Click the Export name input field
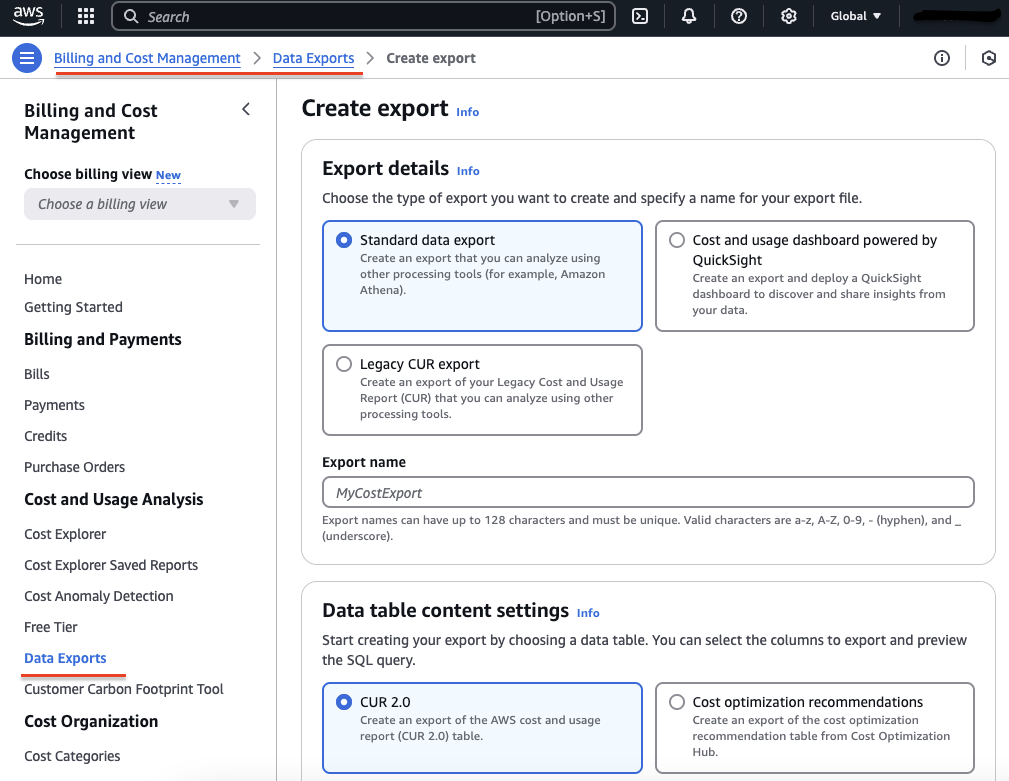 tap(648, 492)
